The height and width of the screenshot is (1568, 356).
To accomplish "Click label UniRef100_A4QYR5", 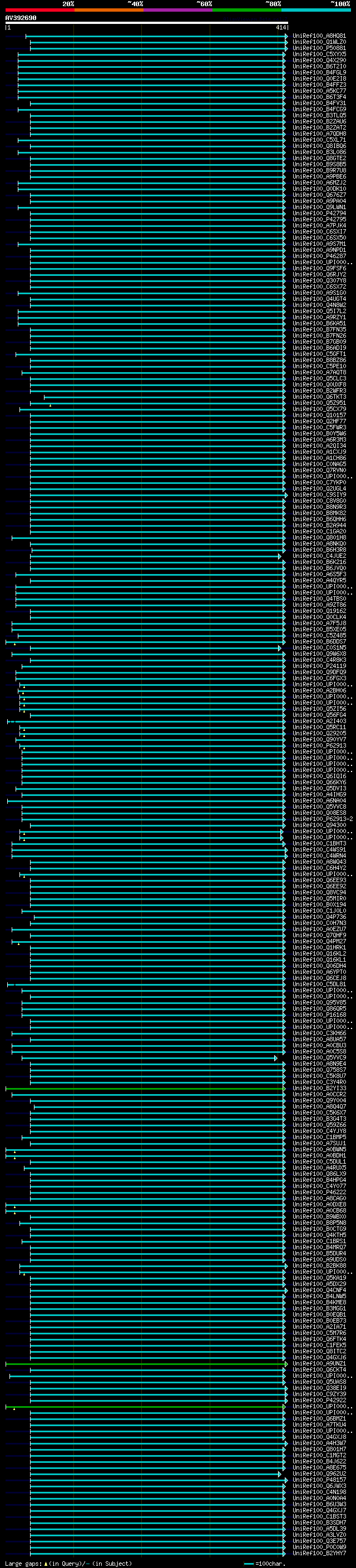I will [319, 580].
